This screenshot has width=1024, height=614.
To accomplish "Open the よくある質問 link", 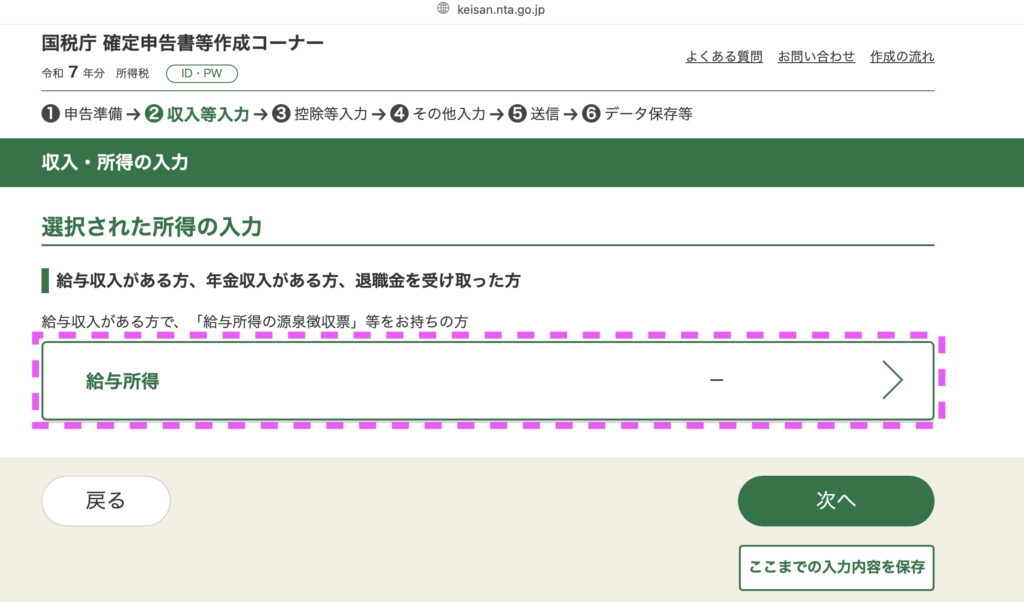I will coord(723,57).
